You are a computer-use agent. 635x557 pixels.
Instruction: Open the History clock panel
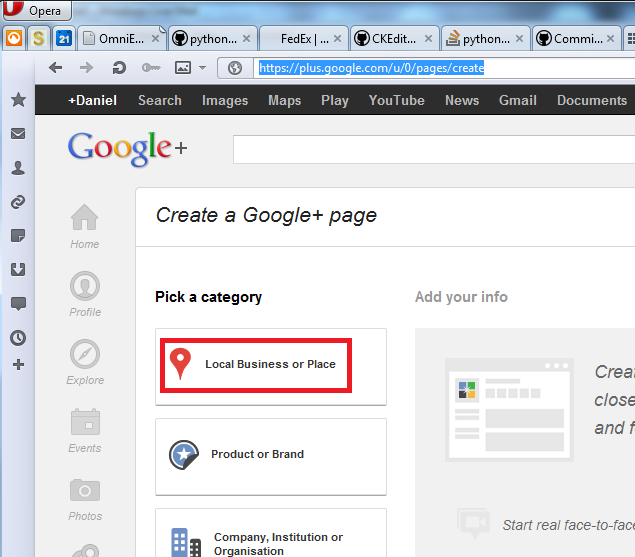18,337
